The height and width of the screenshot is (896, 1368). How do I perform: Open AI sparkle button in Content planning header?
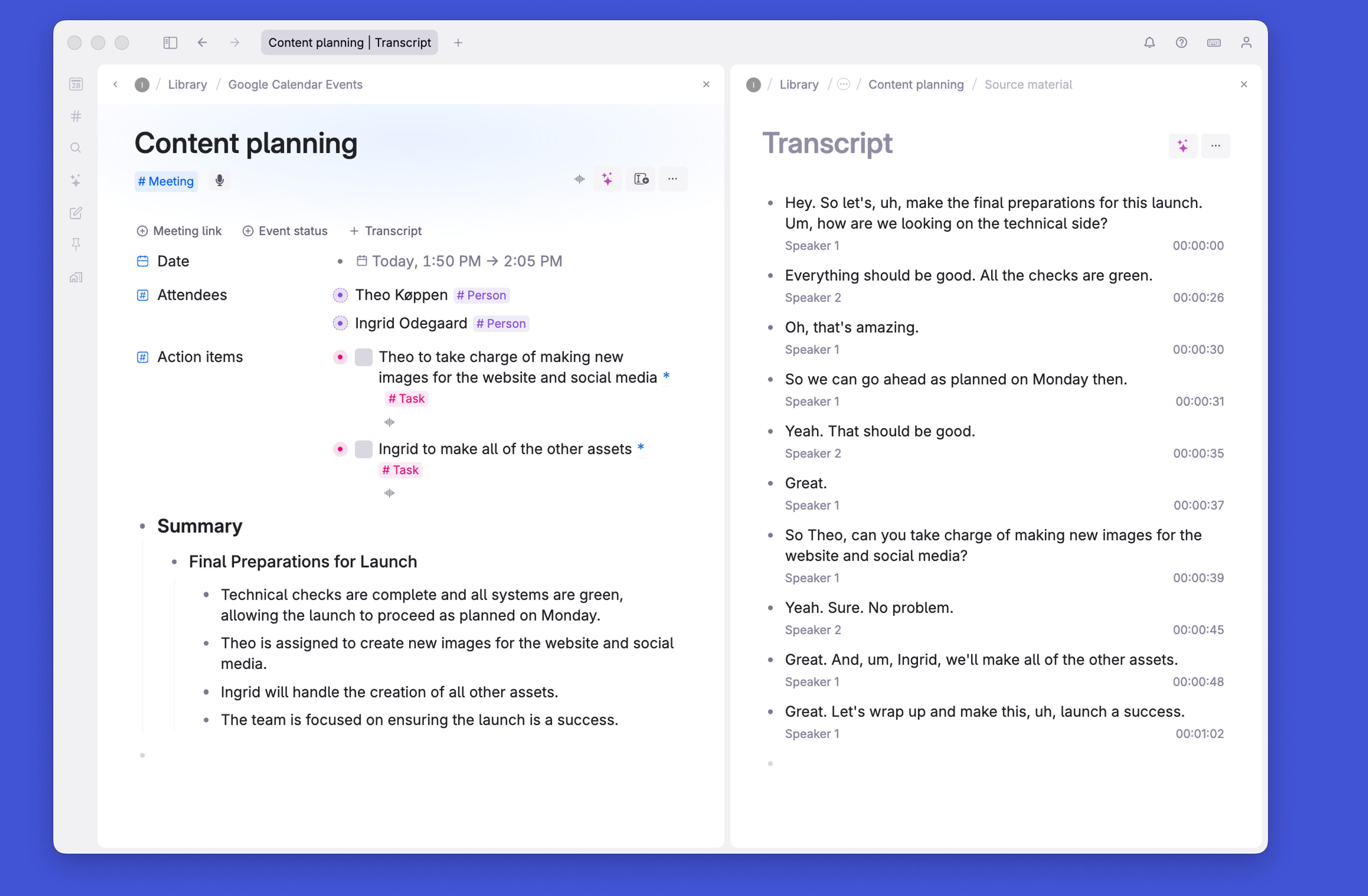click(607, 179)
